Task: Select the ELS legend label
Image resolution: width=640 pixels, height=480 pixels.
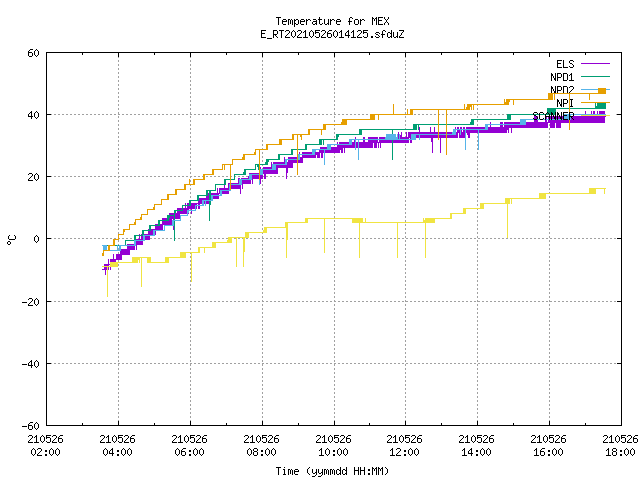Action: pos(565,64)
